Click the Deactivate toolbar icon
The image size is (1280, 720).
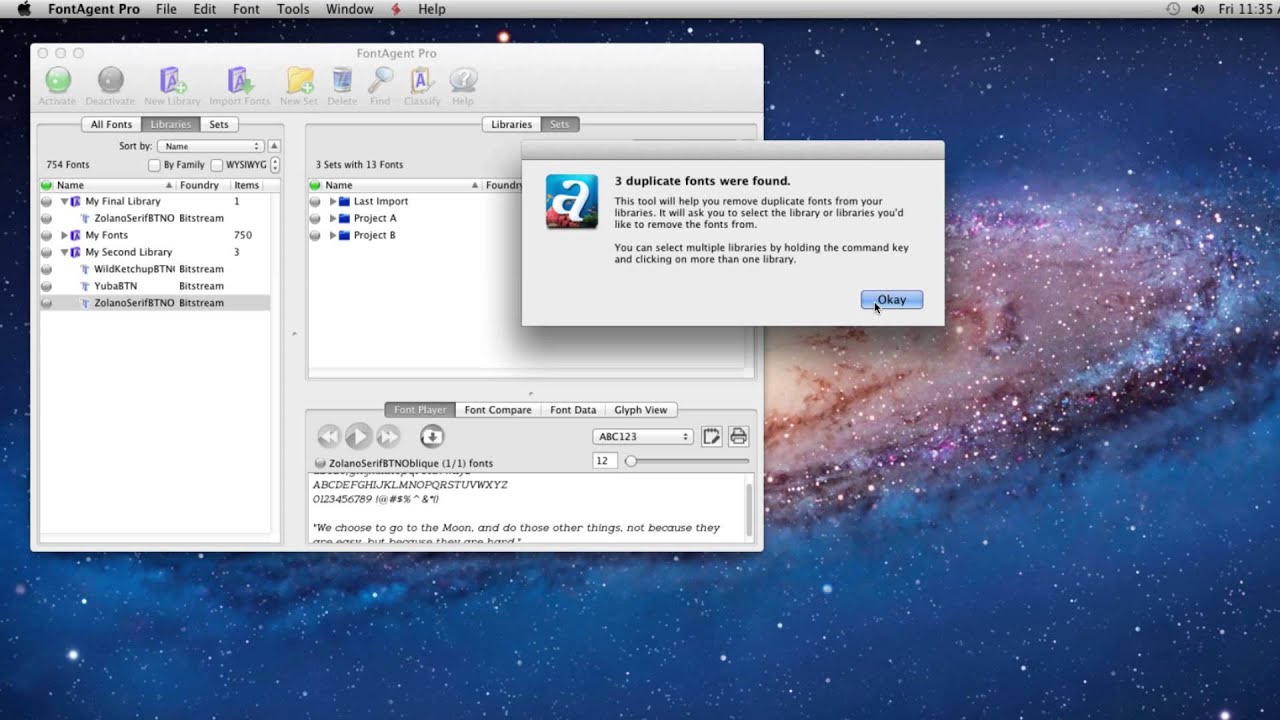(110, 80)
